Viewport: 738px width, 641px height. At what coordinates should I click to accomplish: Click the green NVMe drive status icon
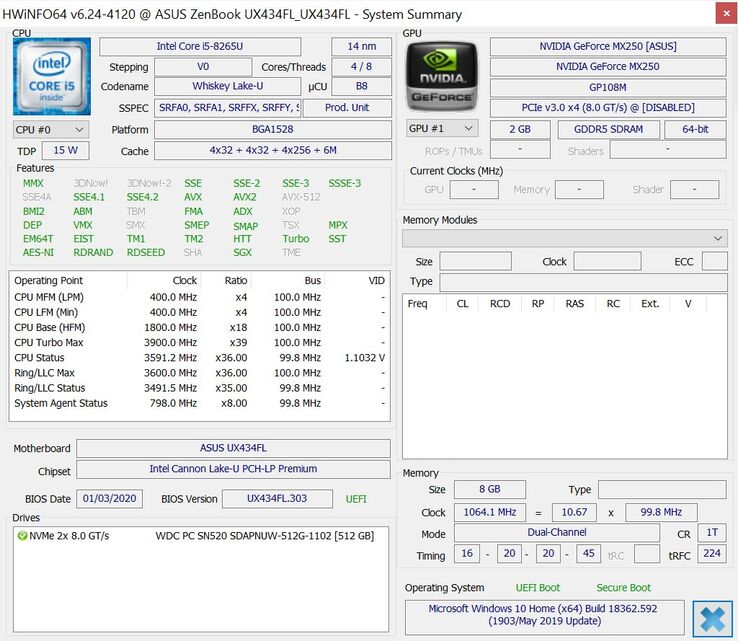22,536
